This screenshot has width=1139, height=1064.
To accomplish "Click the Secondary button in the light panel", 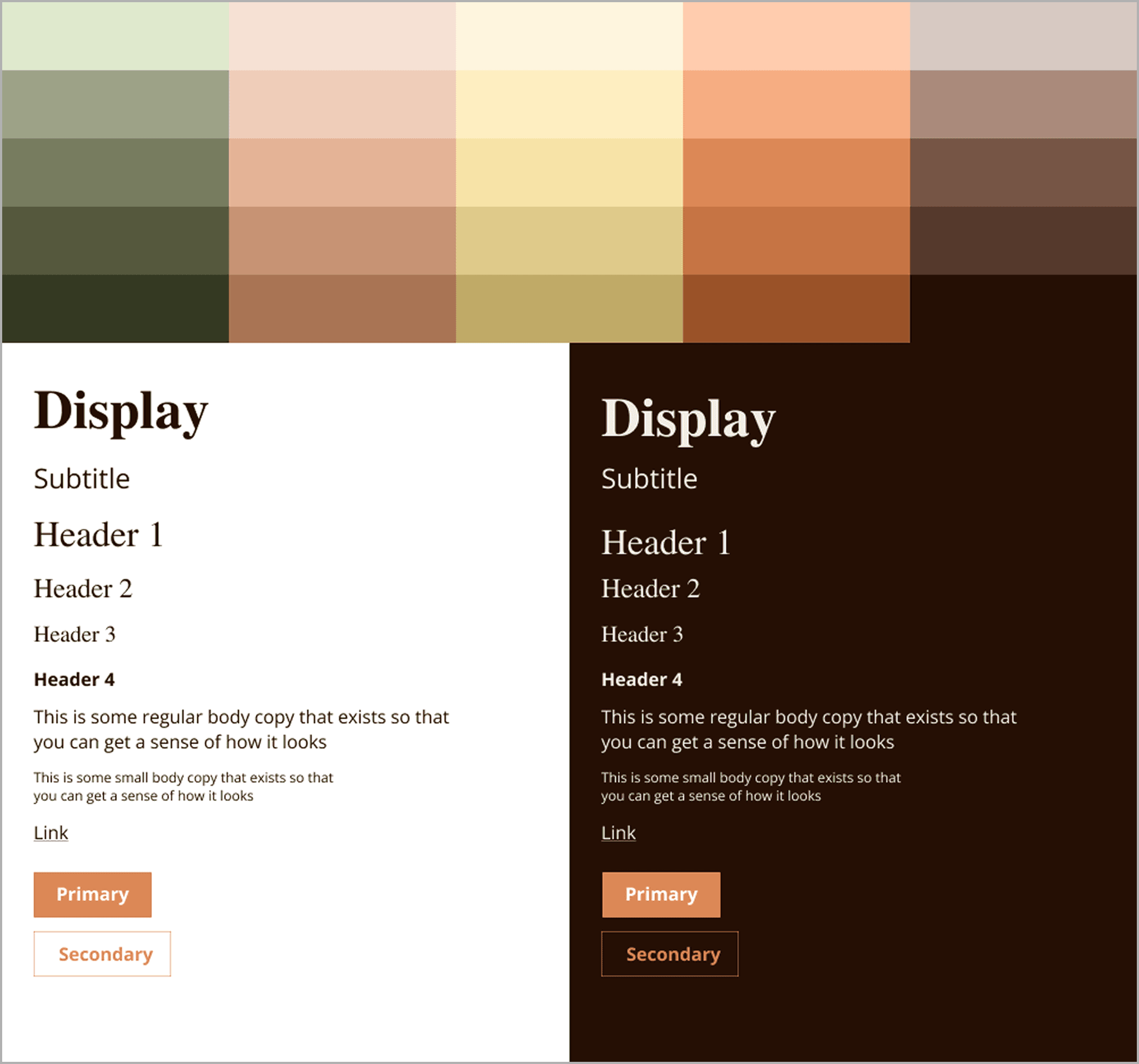I will click(x=102, y=954).
